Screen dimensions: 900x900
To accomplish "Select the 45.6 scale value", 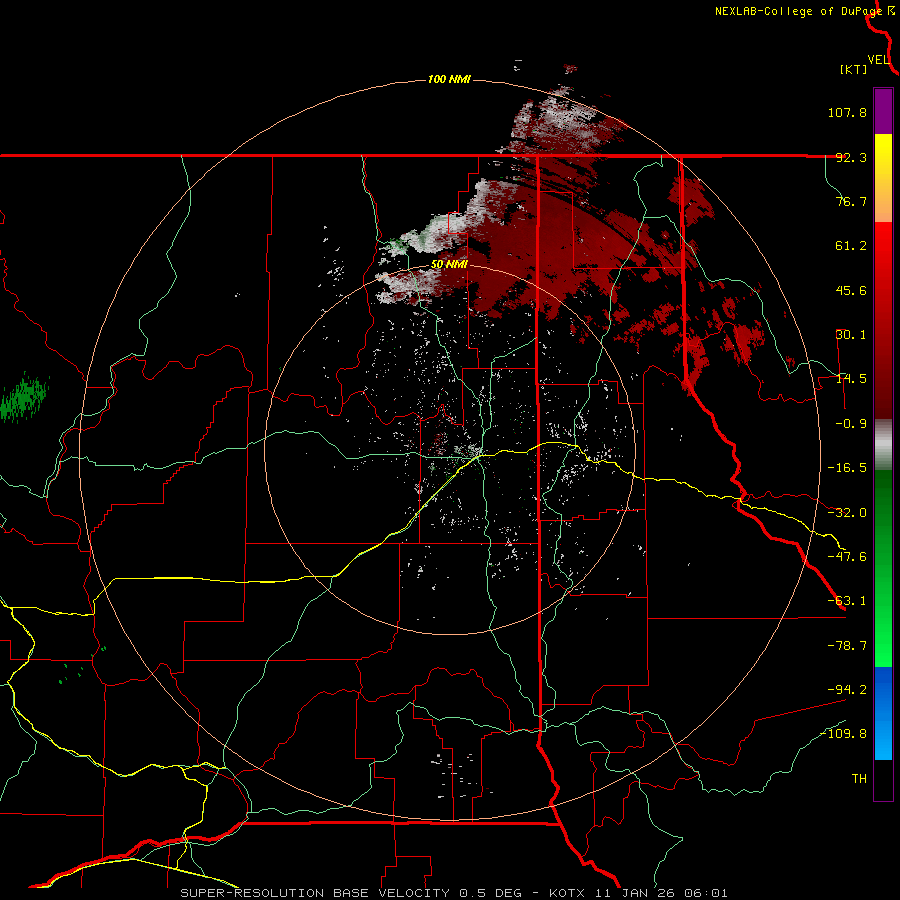I will pyautogui.click(x=851, y=290).
